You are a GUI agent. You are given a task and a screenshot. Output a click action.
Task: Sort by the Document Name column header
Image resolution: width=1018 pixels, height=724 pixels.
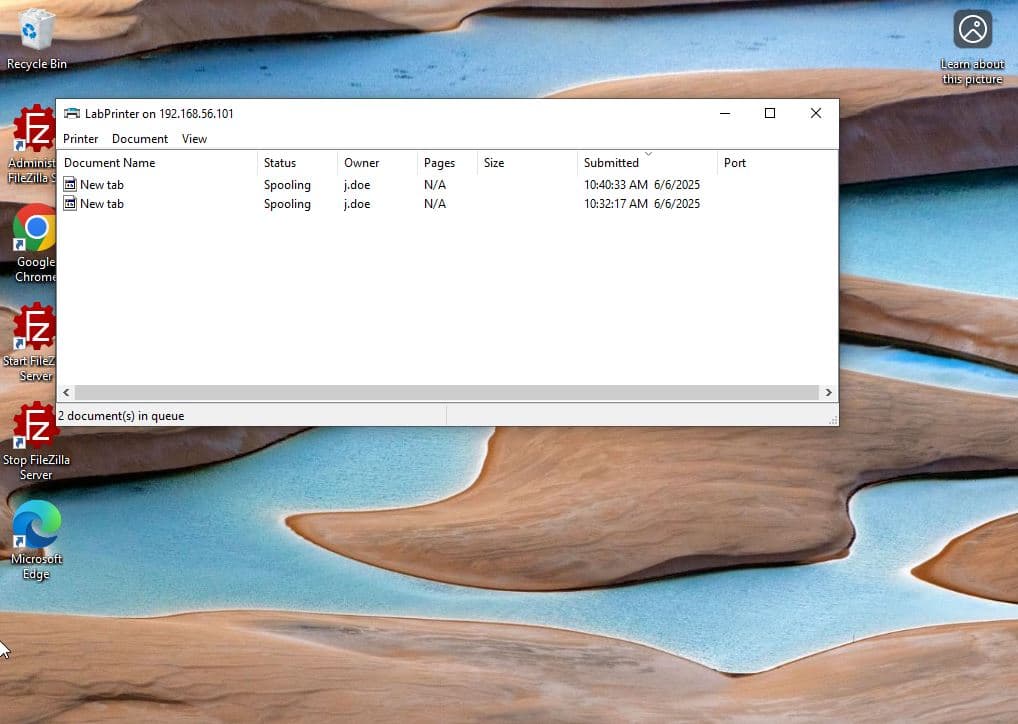point(110,163)
